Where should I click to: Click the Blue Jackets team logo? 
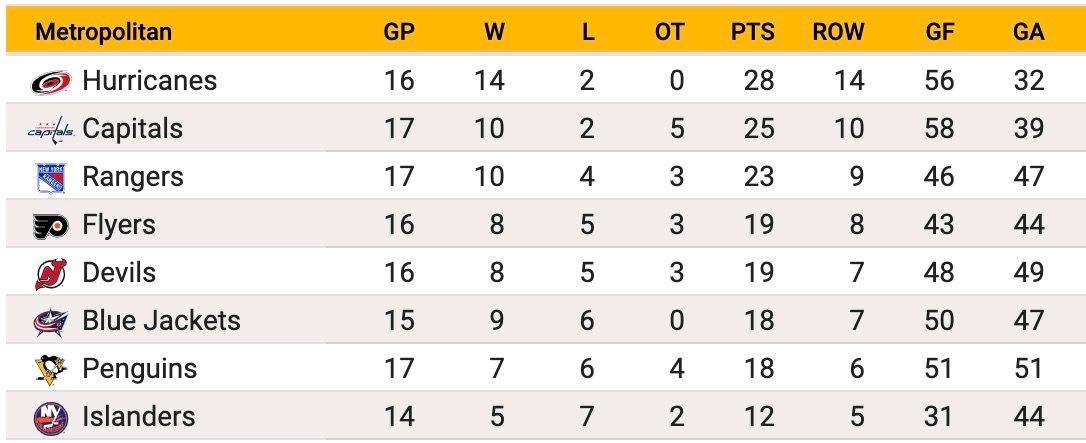51,322
